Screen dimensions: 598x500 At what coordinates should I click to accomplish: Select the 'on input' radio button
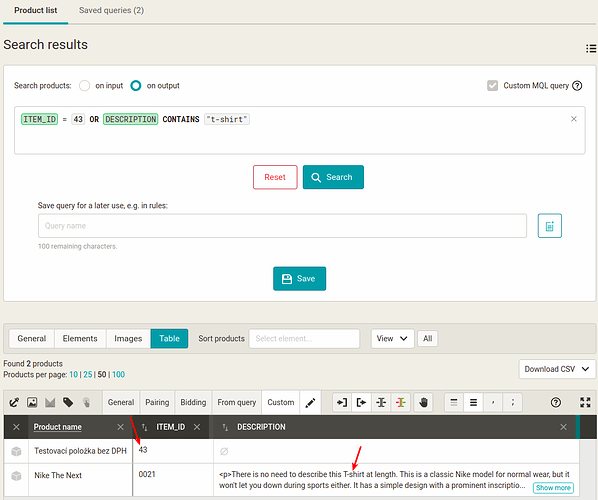[x=84, y=86]
